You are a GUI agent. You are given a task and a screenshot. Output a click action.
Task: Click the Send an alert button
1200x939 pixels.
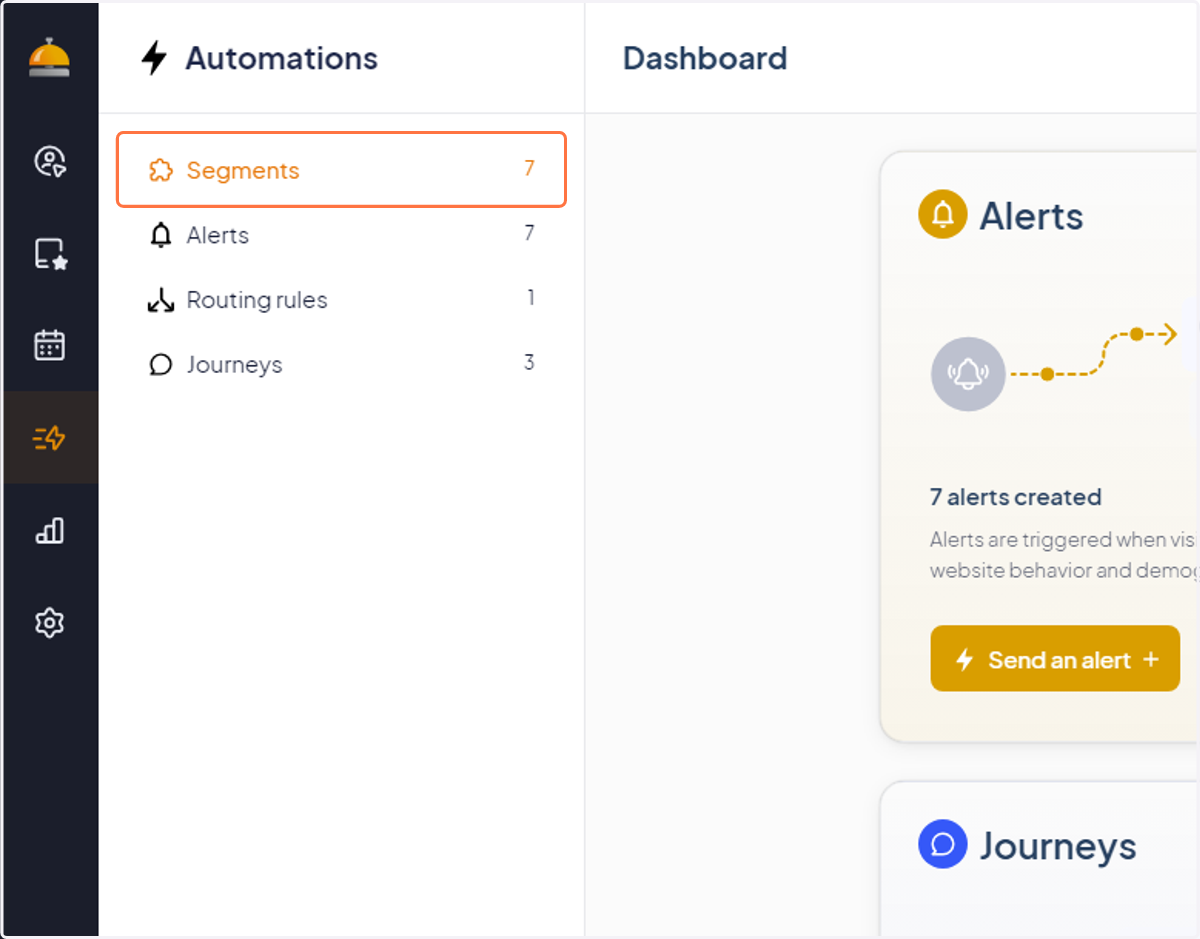pyautogui.click(x=1055, y=659)
